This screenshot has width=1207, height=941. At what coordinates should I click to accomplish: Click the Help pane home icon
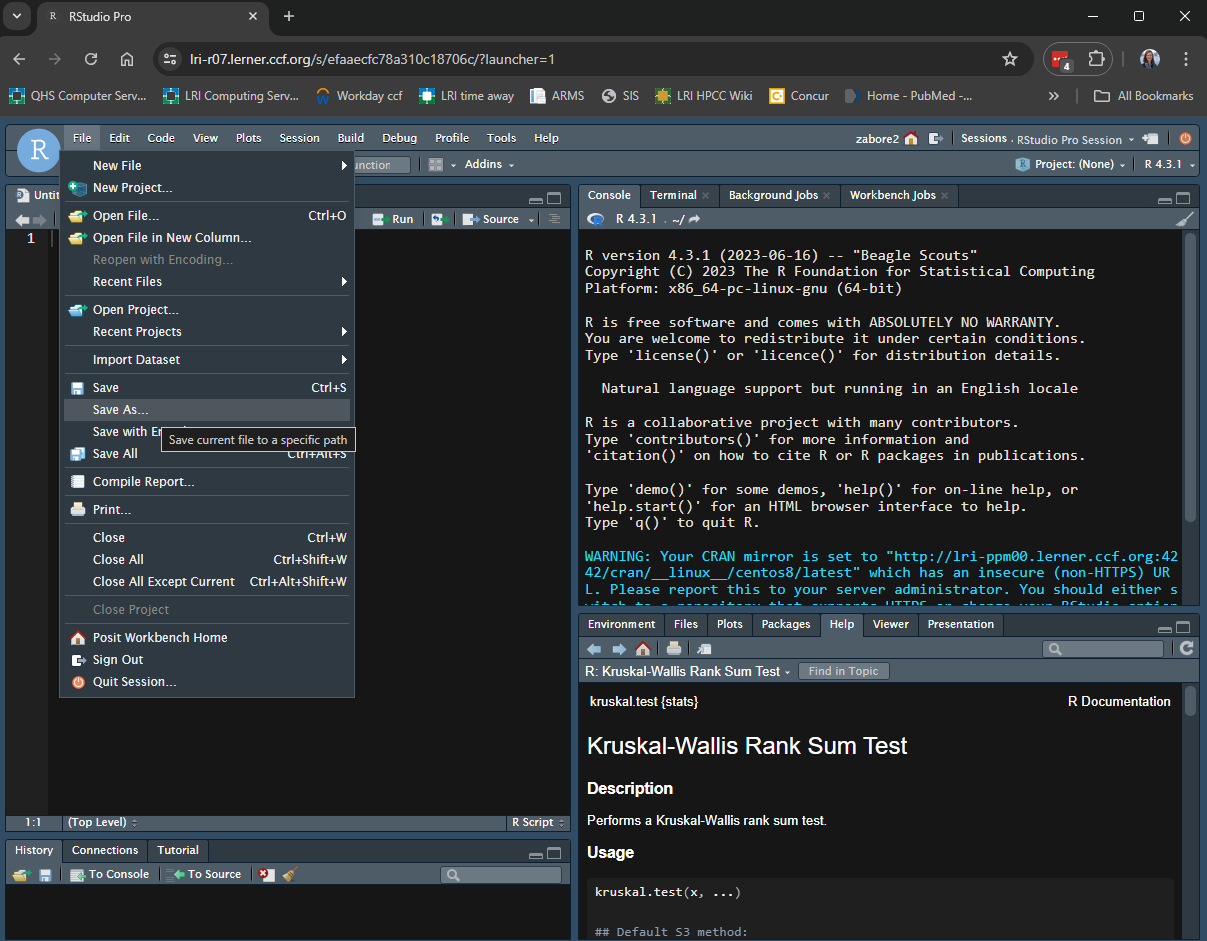[x=643, y=649]
